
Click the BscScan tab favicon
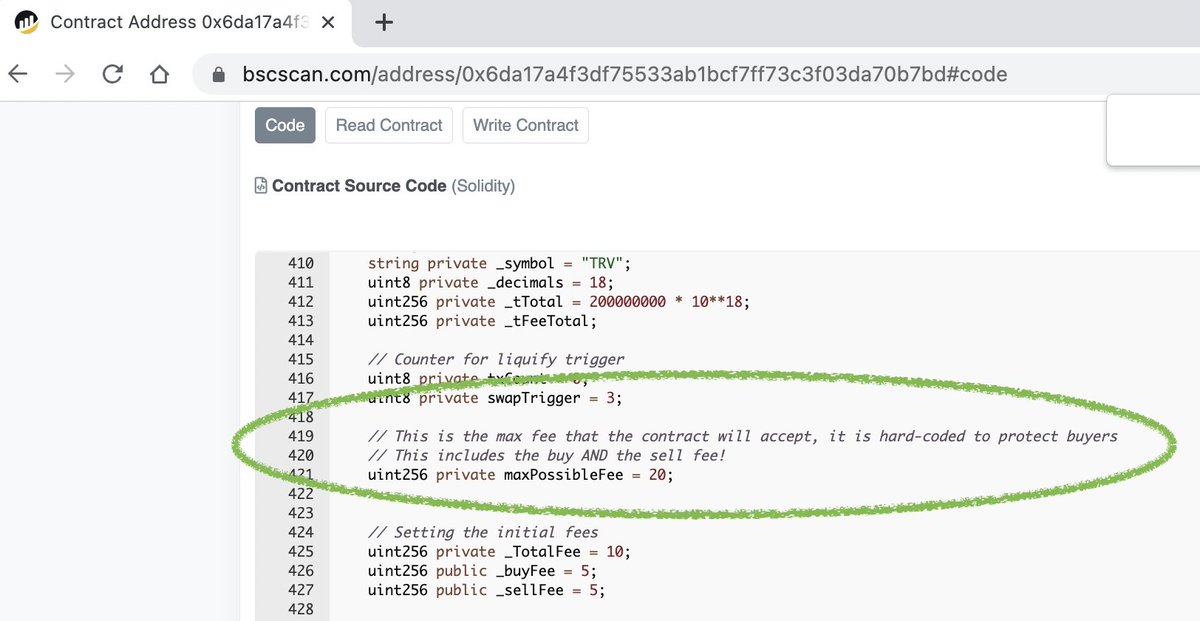point(26,22)
